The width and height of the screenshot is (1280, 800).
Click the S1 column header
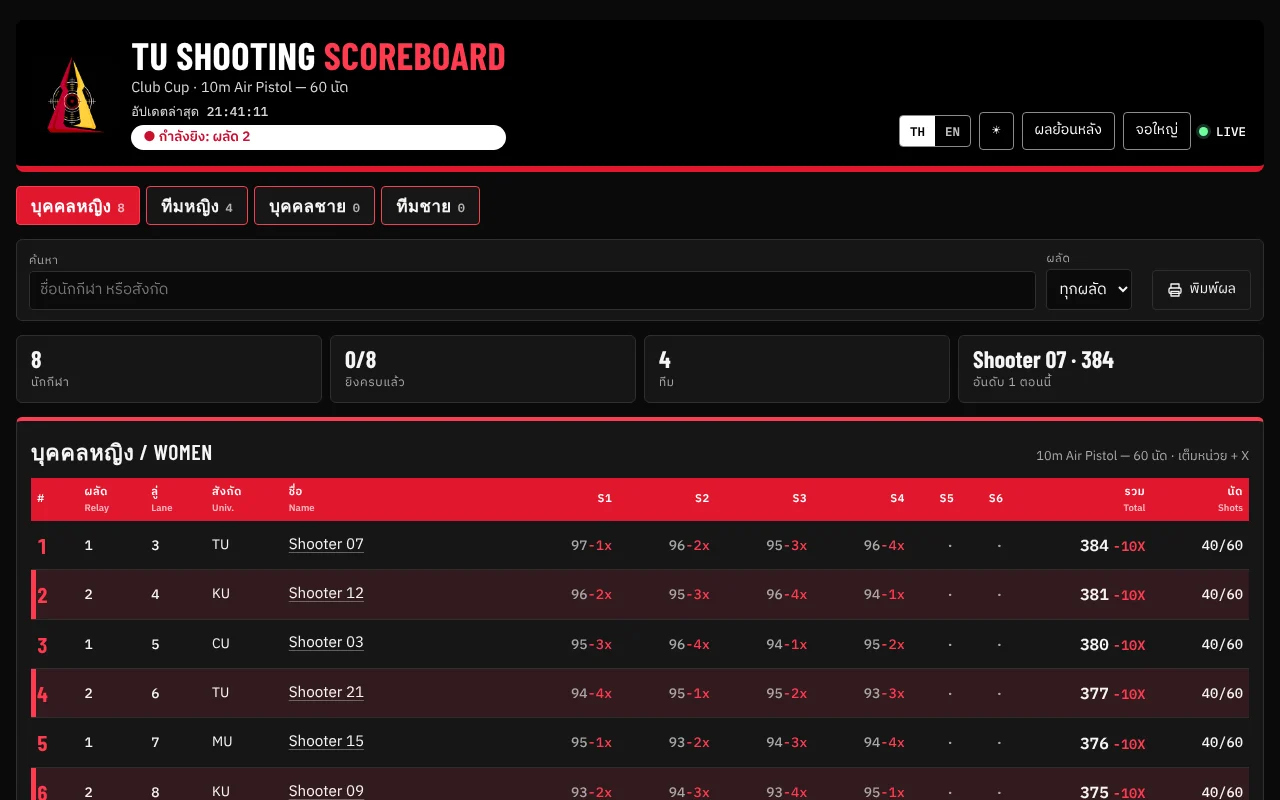(x=605, y=498)
